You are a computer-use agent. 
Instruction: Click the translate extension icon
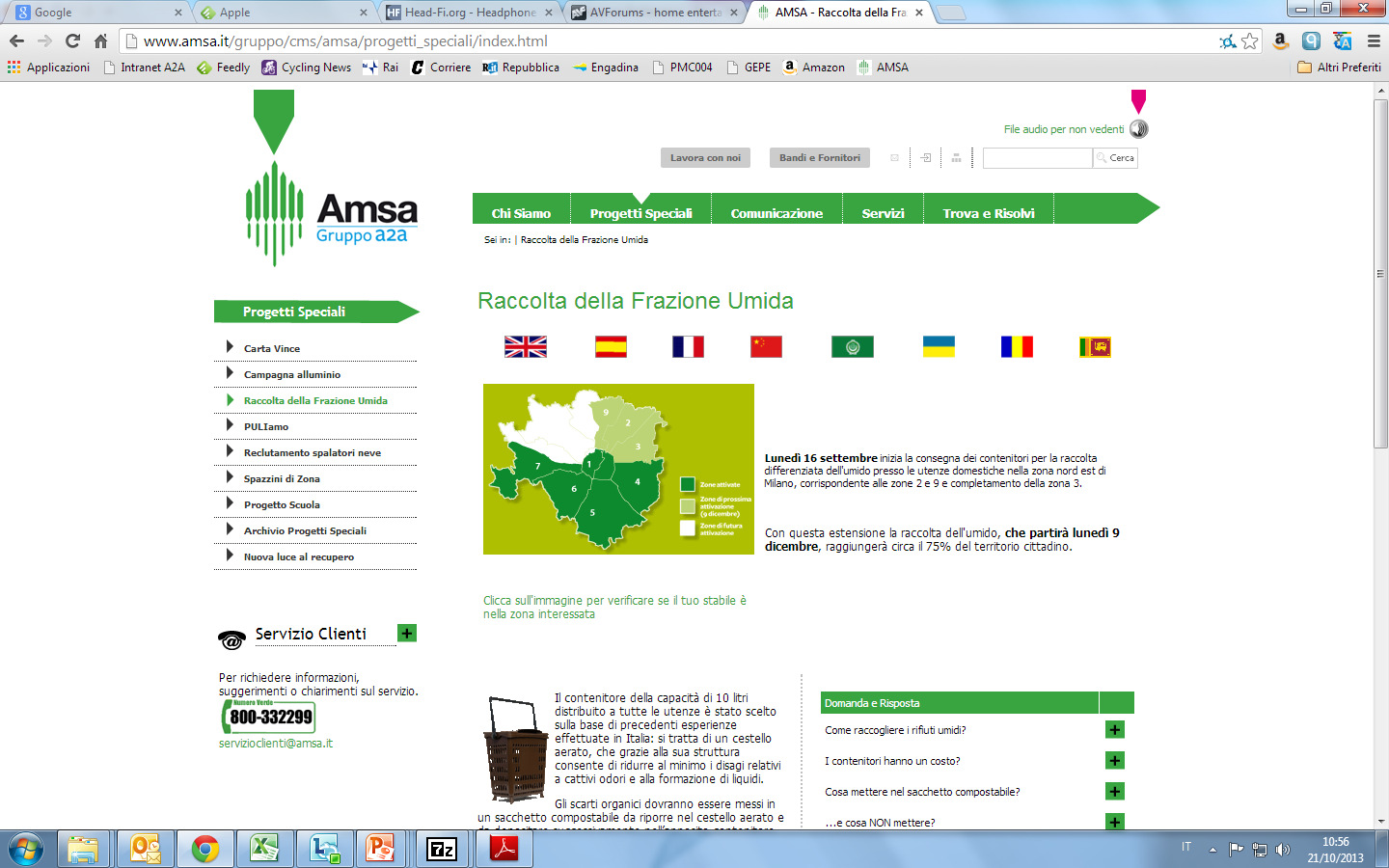(x=1342, y=41)
